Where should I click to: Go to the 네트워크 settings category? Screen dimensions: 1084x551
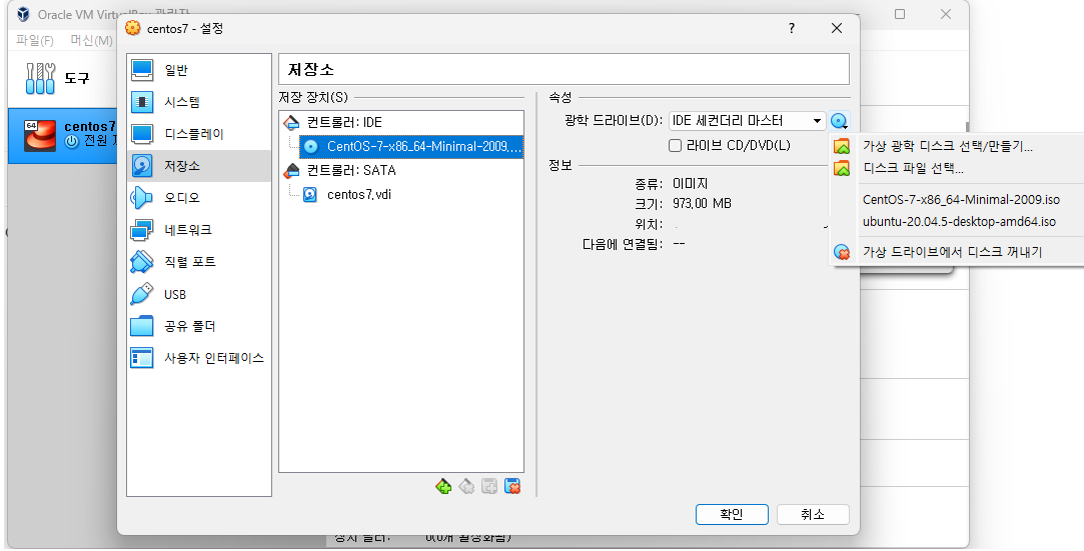click(x=199, y=230)
